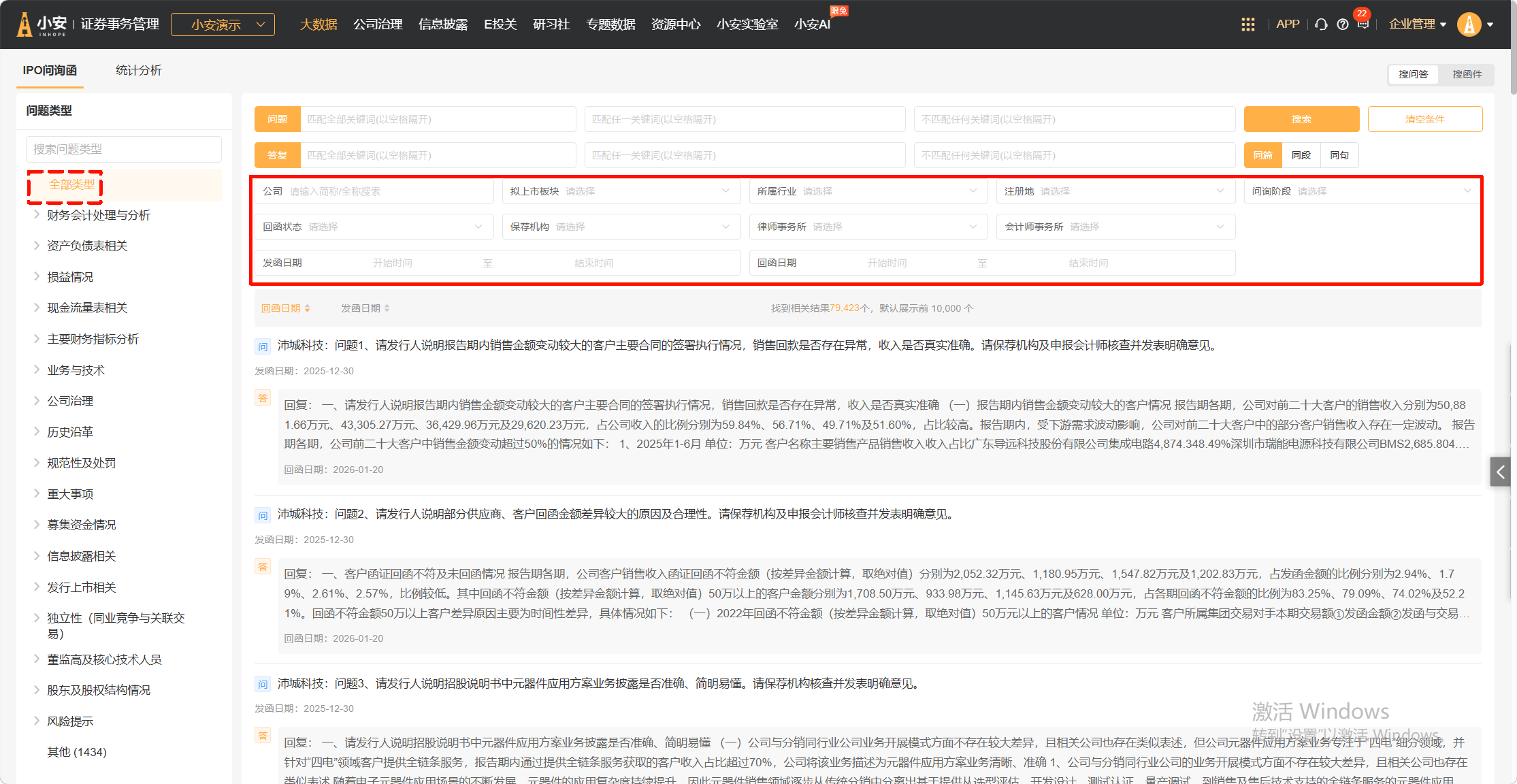Open the 小安演示 account dropdown
This screenshot has width=1517, height=784.
[223, 24]
